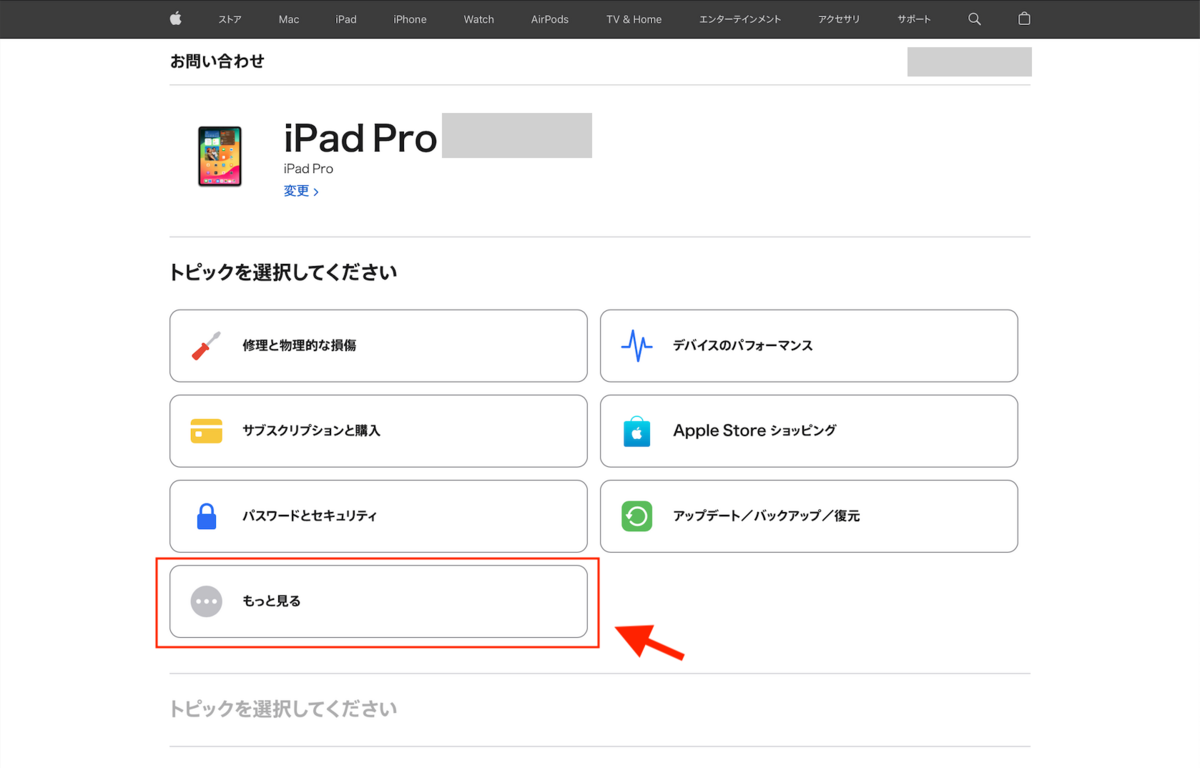1200x768 pixels.
Task: Open the Mac menu item
Action: (289, 19)
